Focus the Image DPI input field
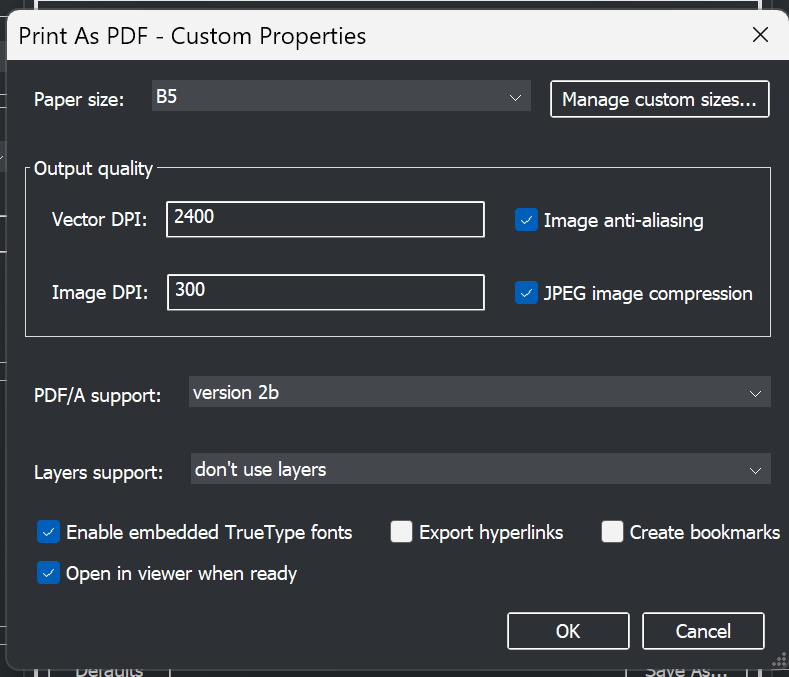This screenshot has width=789, height=677. click(326, 292)
